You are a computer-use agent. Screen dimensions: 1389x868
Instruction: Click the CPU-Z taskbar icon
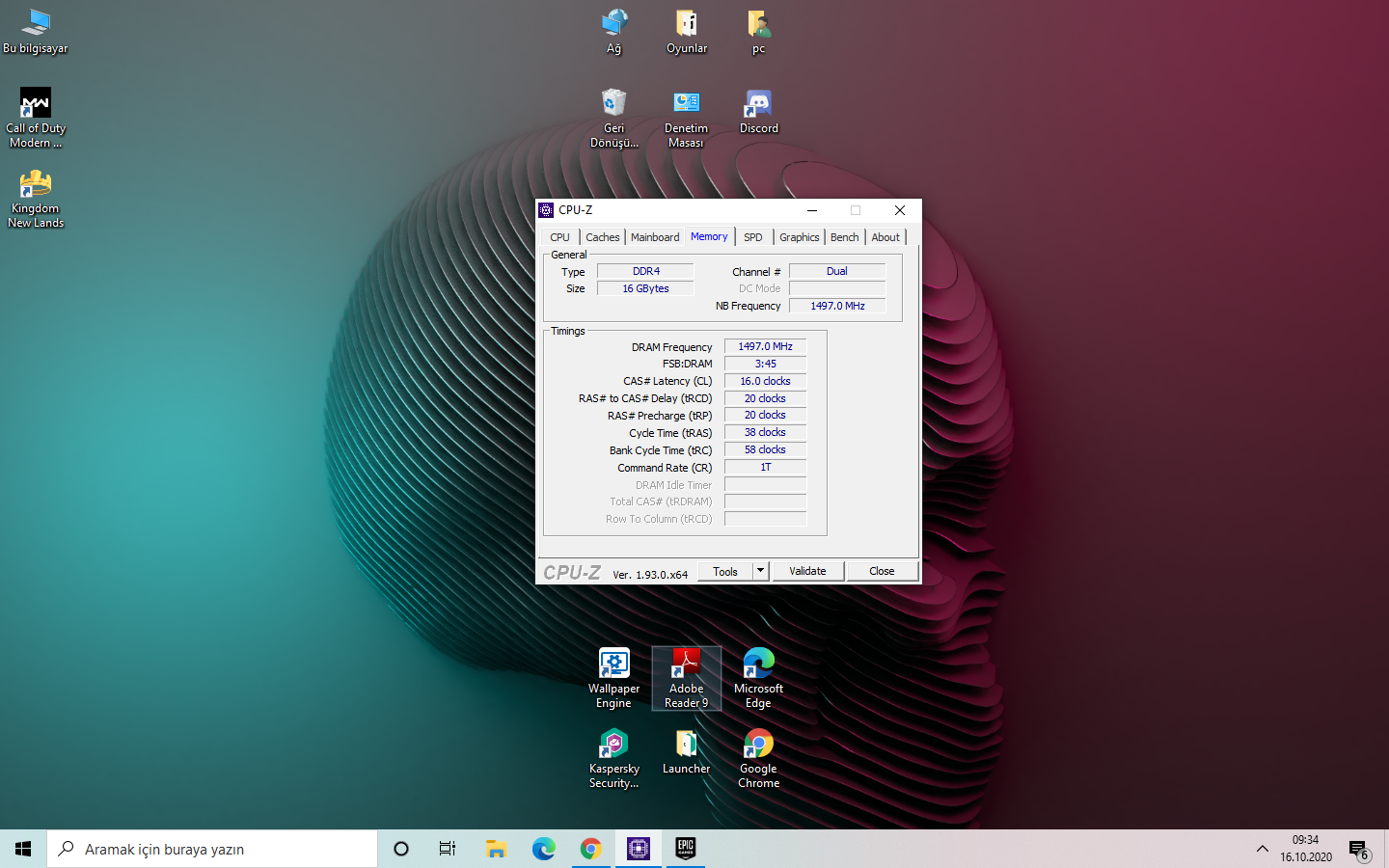[x=638, y=849]
